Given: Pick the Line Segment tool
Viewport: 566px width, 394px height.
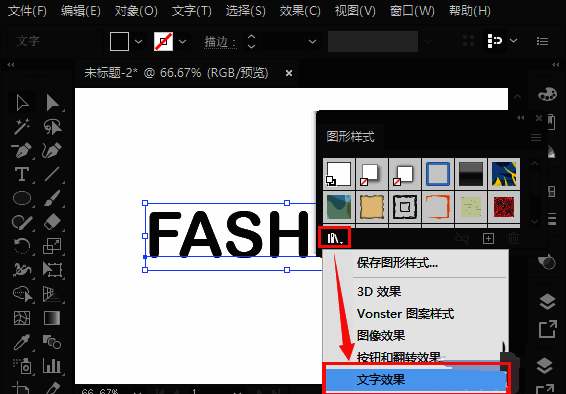Looking at the screenshot, I should point(52,174).
